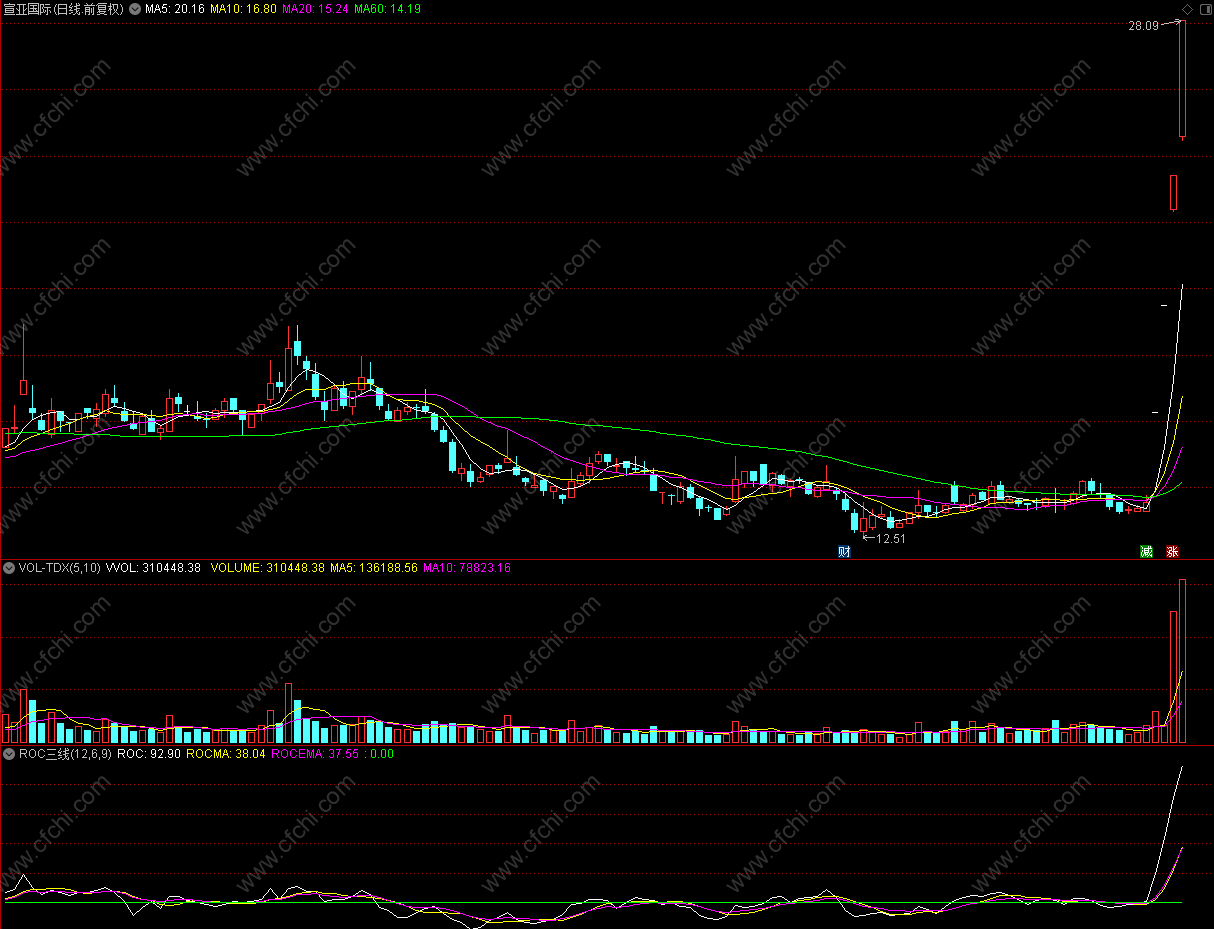
Task: Click the ROC: 92.90 value
Action: 149,754
